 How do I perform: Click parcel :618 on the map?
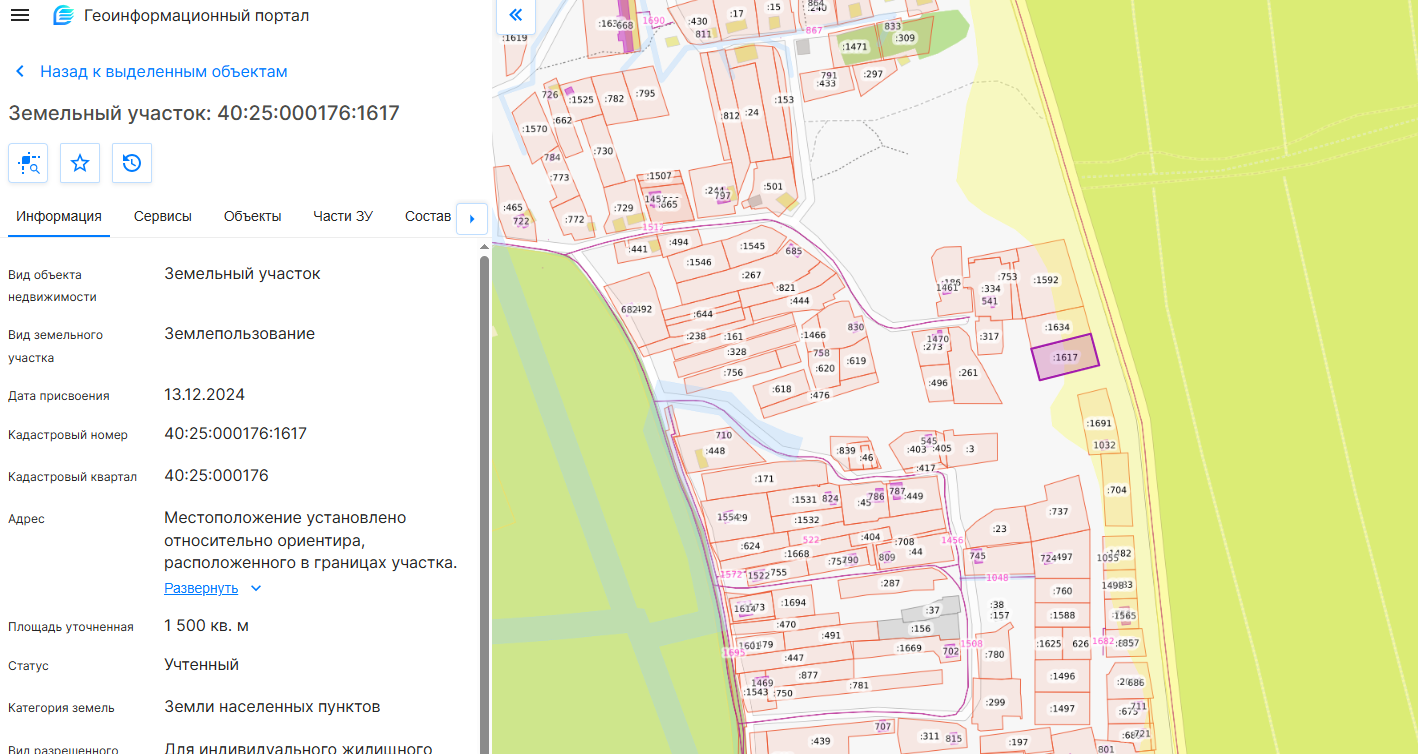point(782,389)
